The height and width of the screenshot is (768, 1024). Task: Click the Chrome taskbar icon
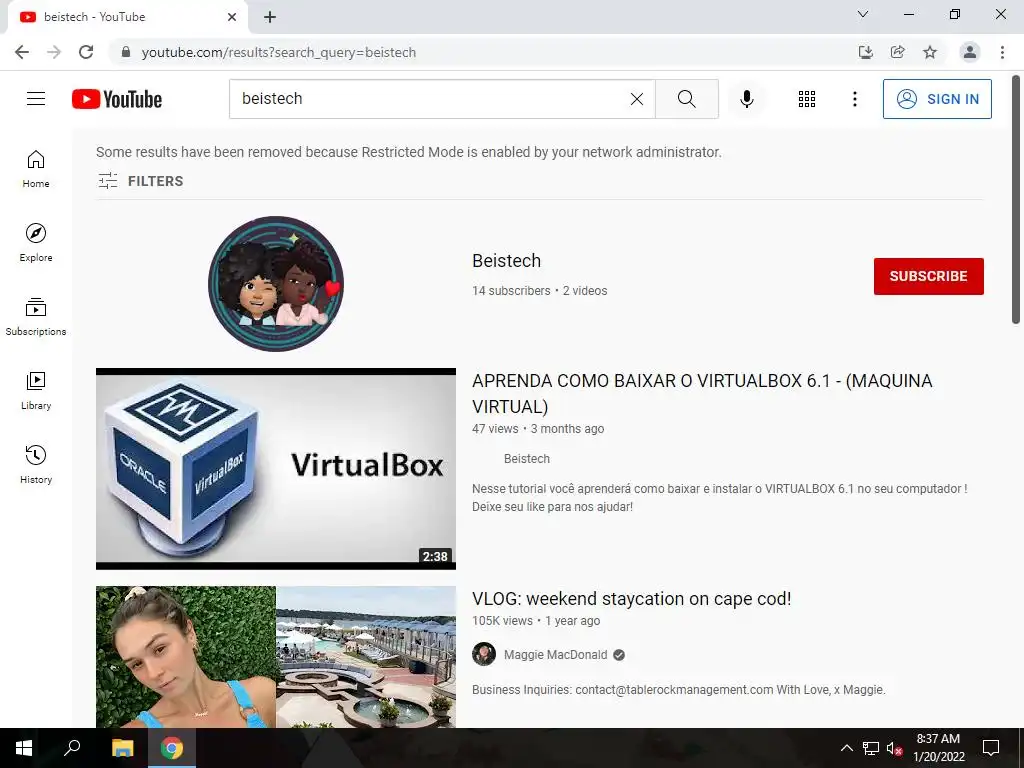click(172, 748)
